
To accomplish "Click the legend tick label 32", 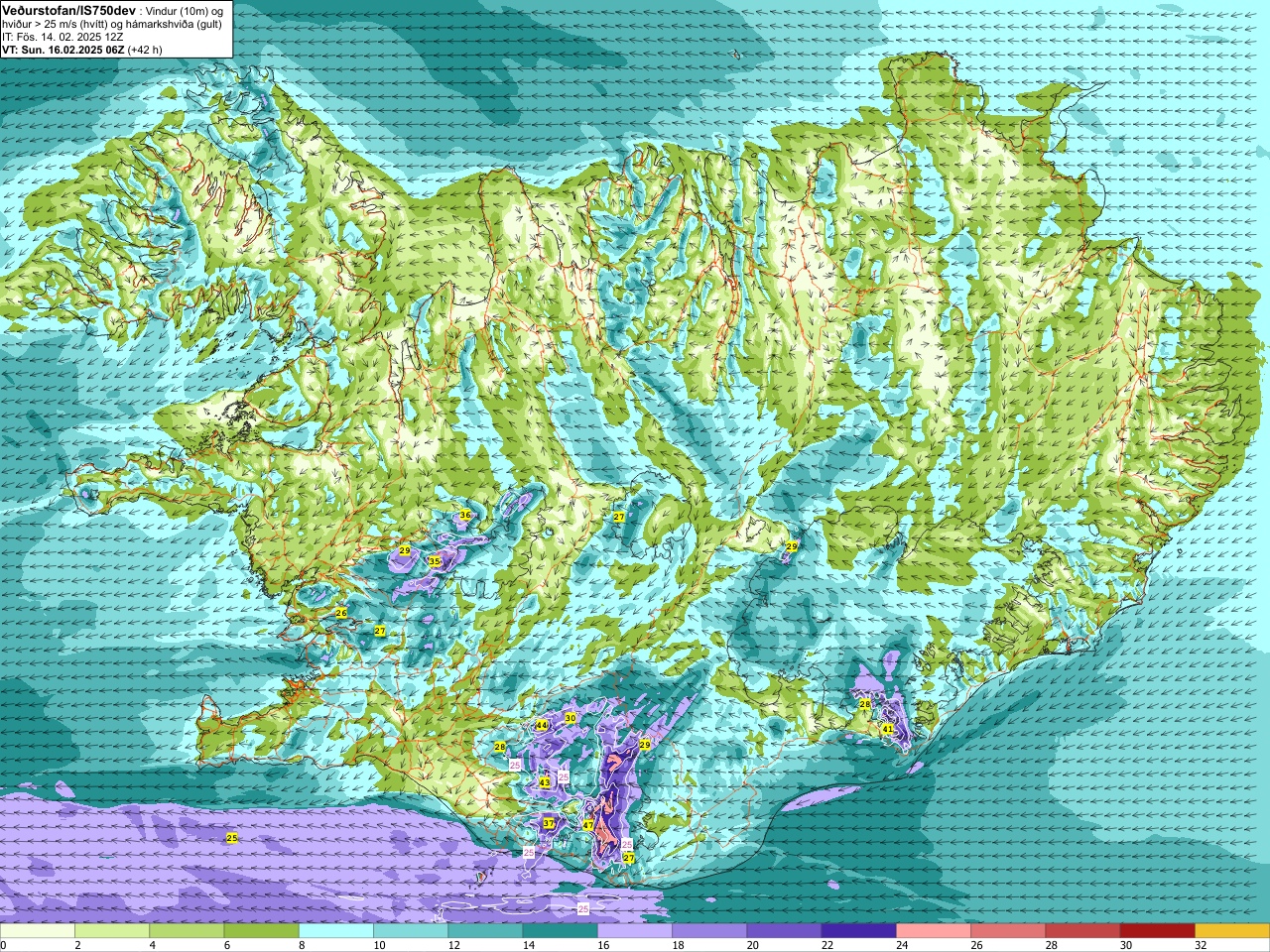I will tap(1201, 945).
